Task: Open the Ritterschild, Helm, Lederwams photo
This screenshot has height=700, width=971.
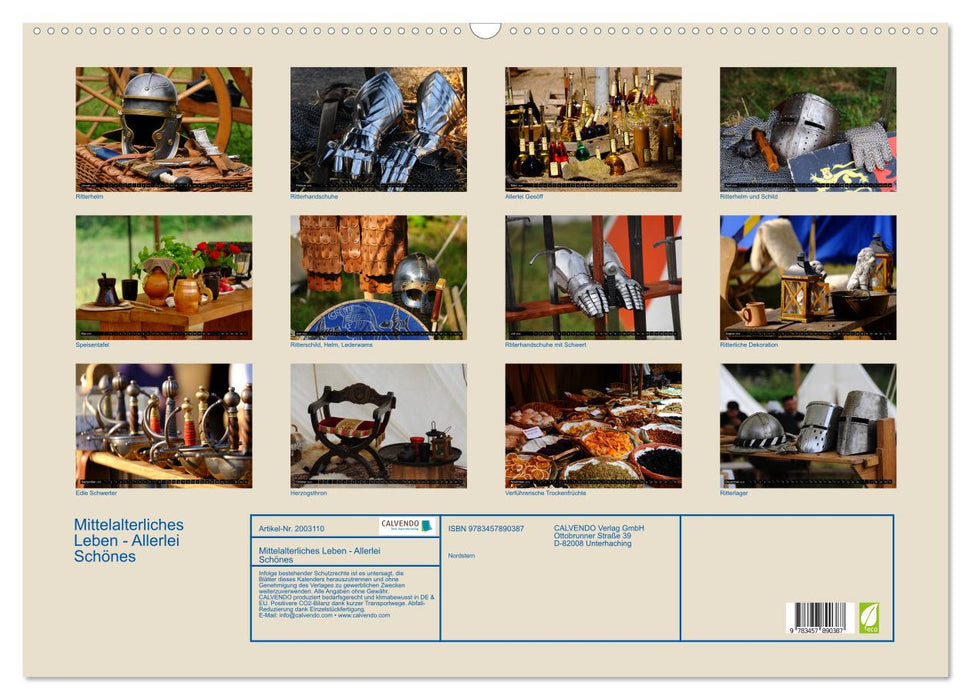Action: point(378,277)
